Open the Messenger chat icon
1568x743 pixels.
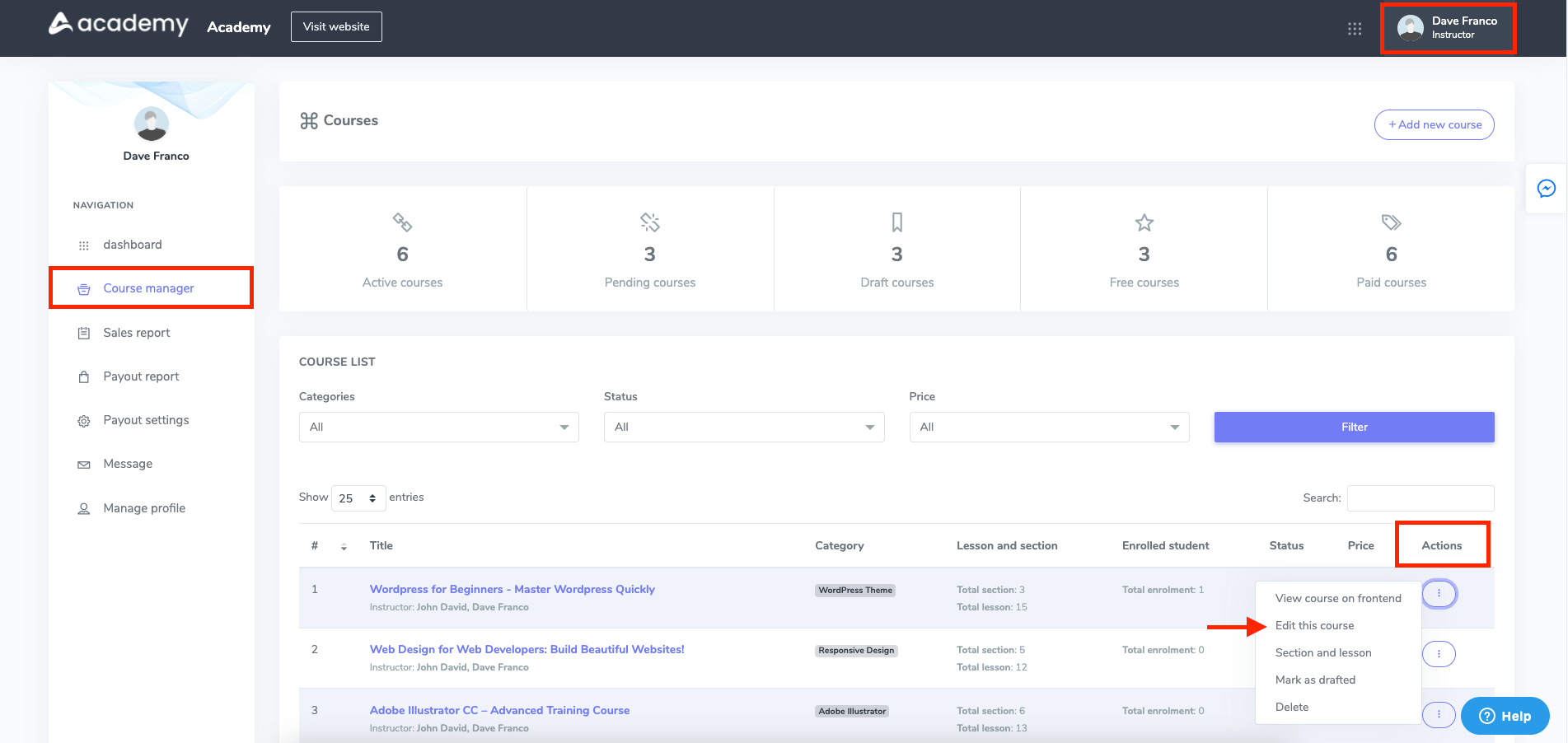1547,189
